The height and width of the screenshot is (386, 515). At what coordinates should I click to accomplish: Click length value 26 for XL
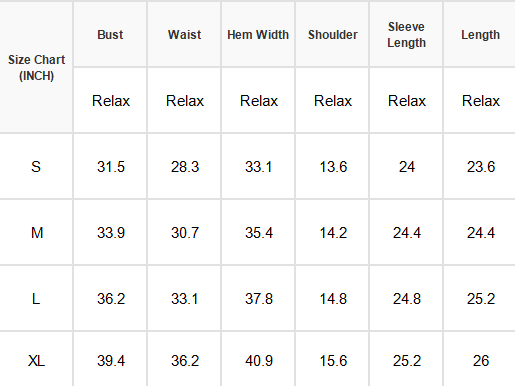coord(481,361)
